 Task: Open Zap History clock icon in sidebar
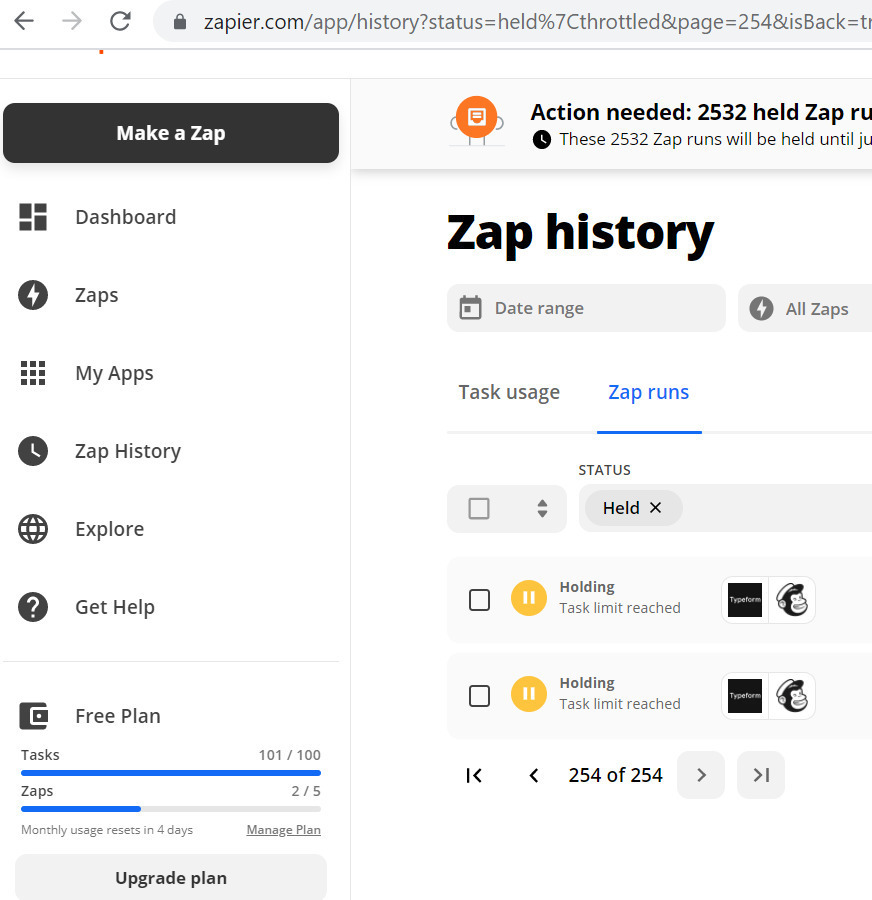point(33,451)
